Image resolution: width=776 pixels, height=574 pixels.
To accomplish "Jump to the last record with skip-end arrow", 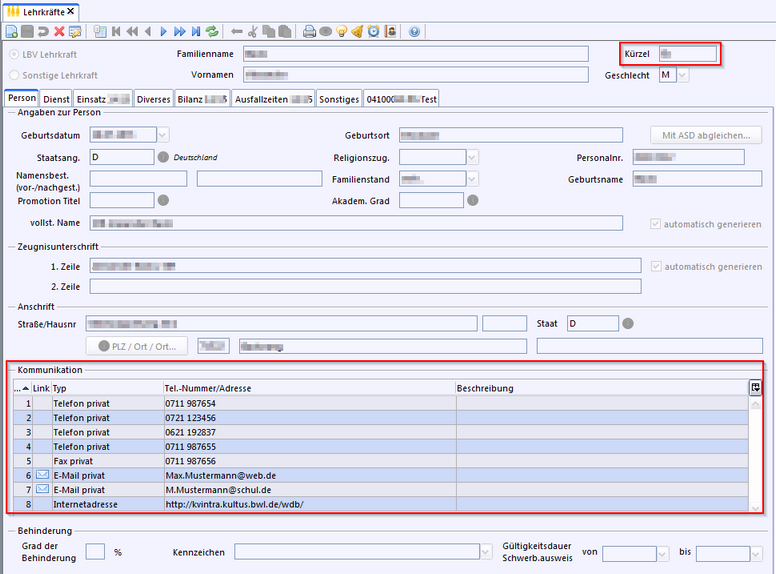I will pyautogui.click(x=196, y=32).
